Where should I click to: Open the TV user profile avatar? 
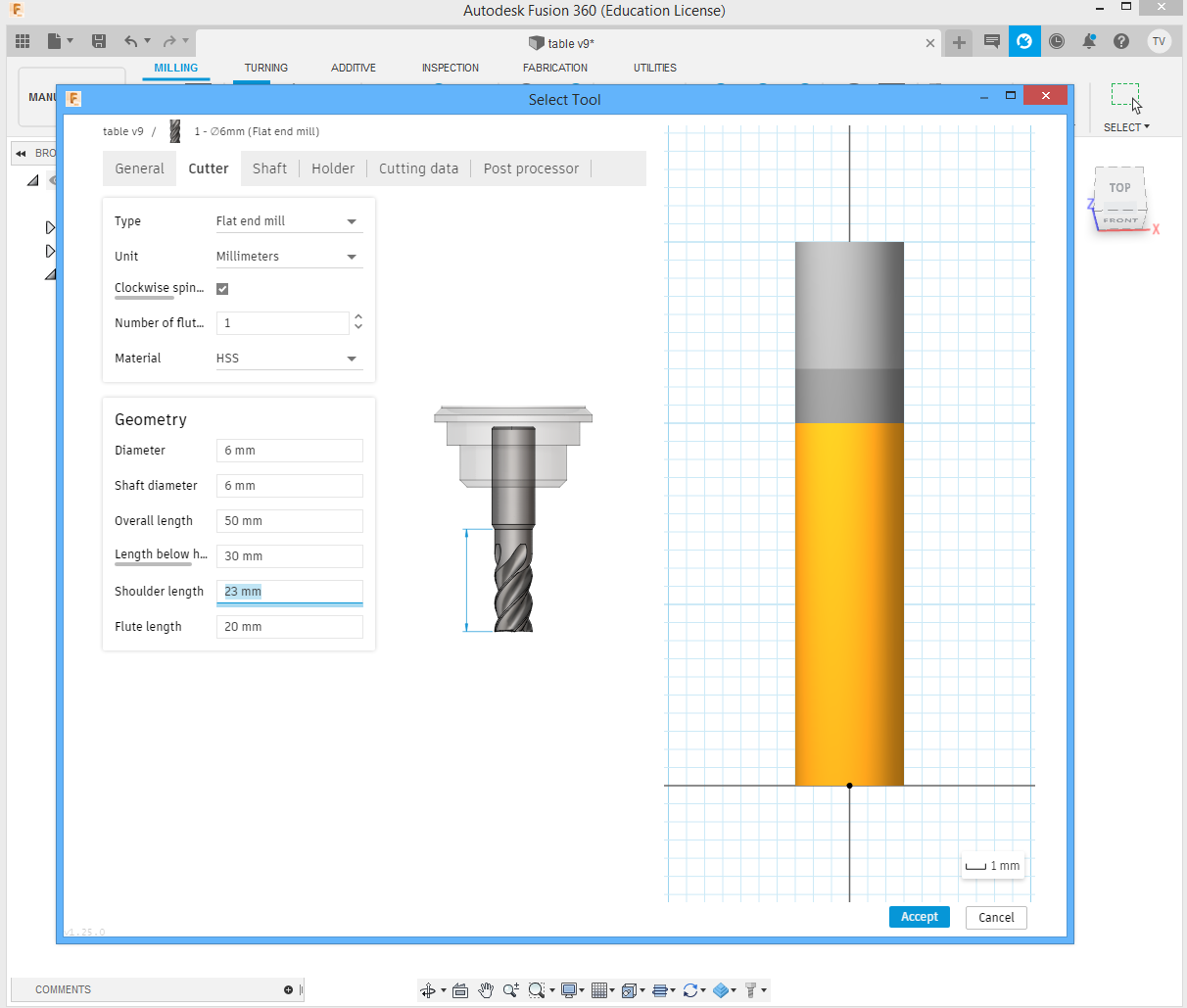(1159, 41)
